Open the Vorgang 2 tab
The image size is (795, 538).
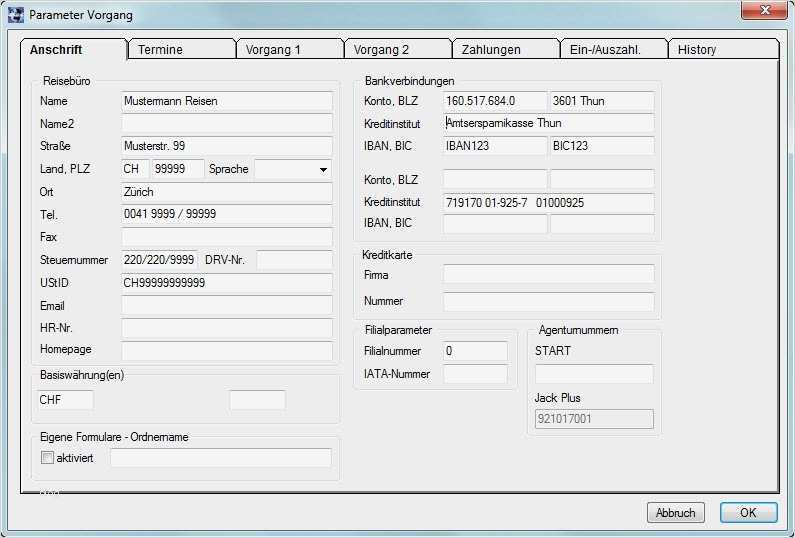(x=398, y=50)
